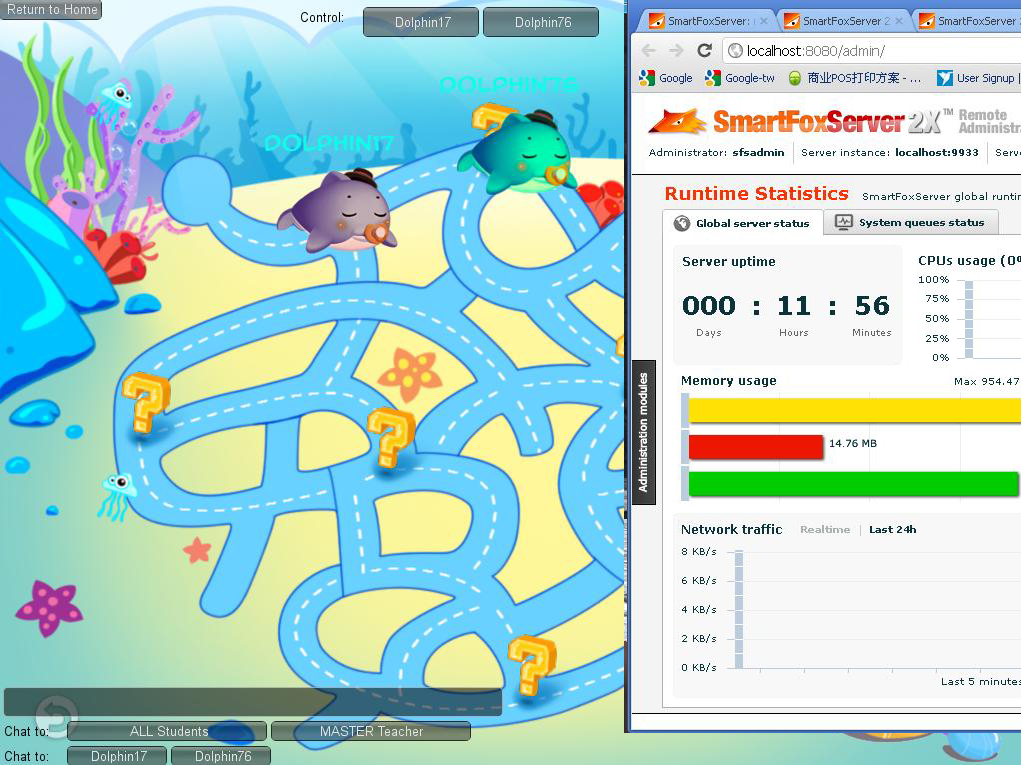Toggle network traffic to Realtime view
This screenshot has height=765, width=1021.
coord(824,530)
